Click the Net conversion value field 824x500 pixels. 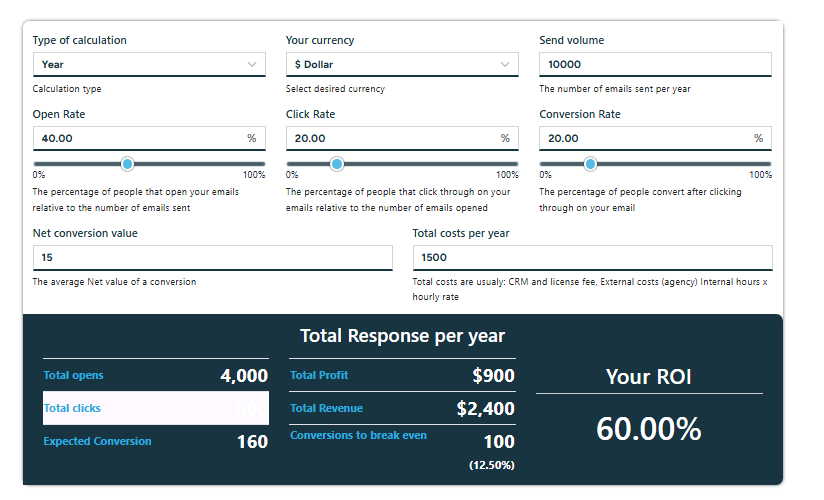tap(212, 258)
